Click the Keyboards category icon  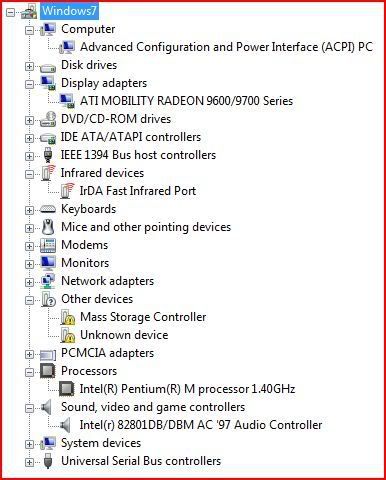[48, 209]
